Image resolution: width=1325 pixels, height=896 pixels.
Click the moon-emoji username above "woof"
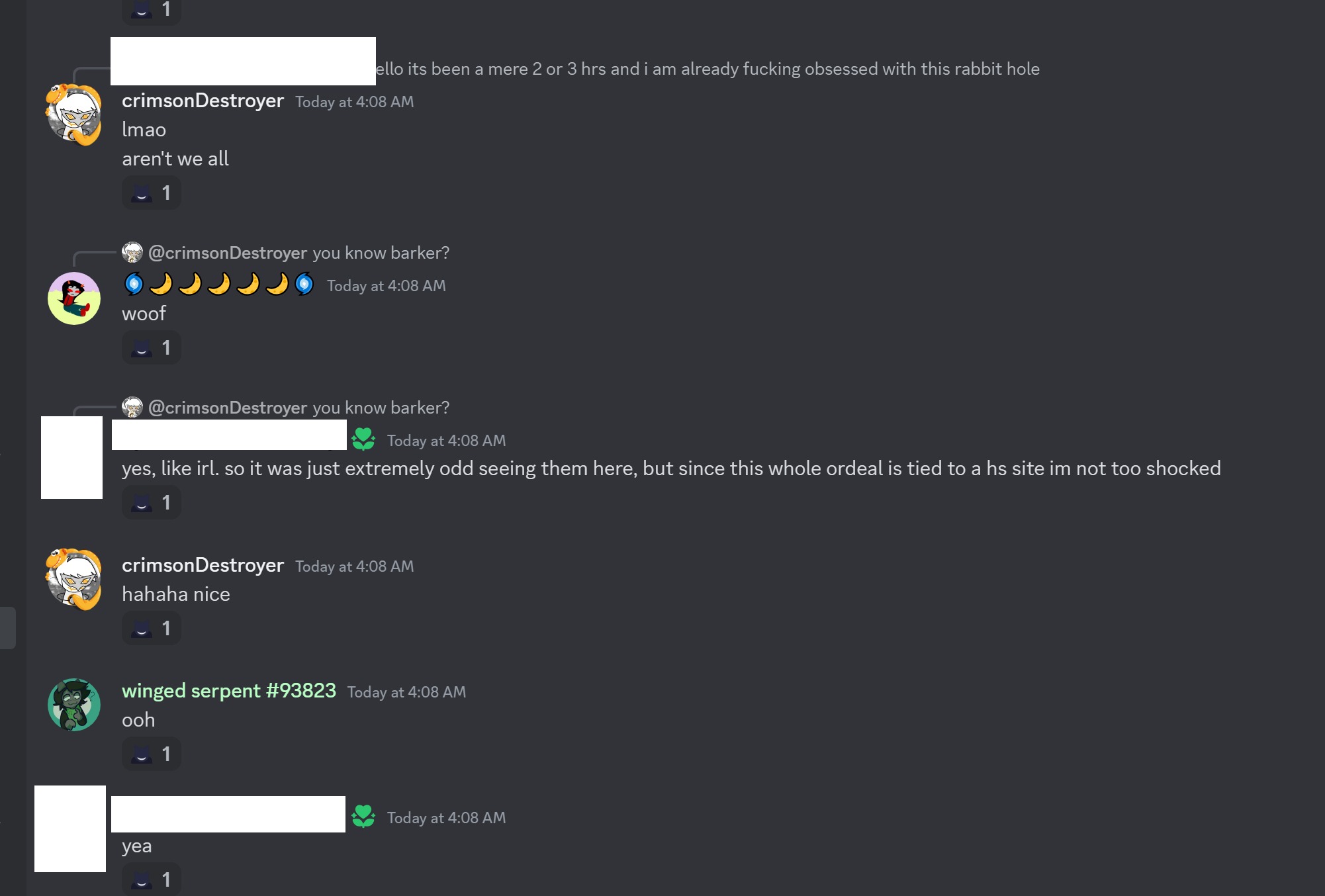pos(219,285)
